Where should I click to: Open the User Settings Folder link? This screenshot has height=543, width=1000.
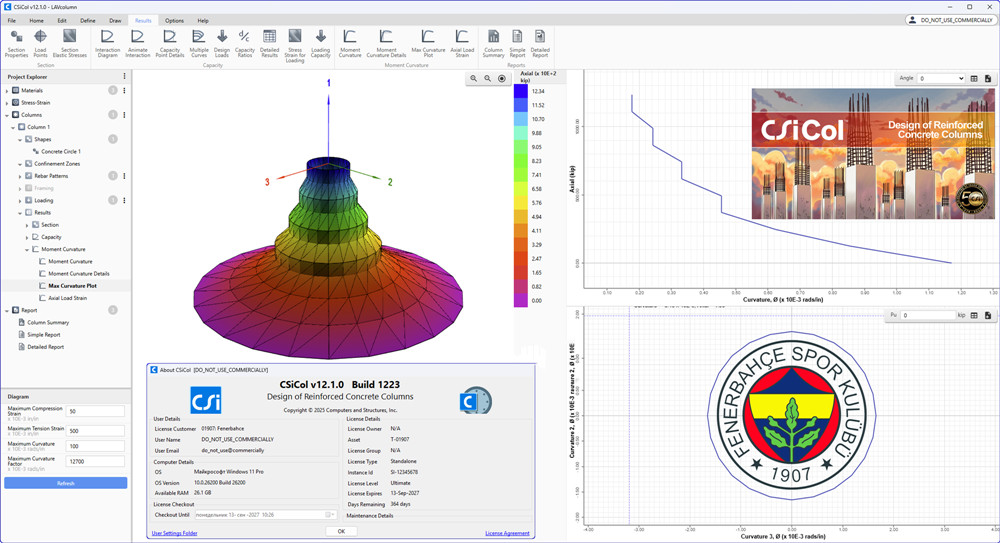pos(174,533)
